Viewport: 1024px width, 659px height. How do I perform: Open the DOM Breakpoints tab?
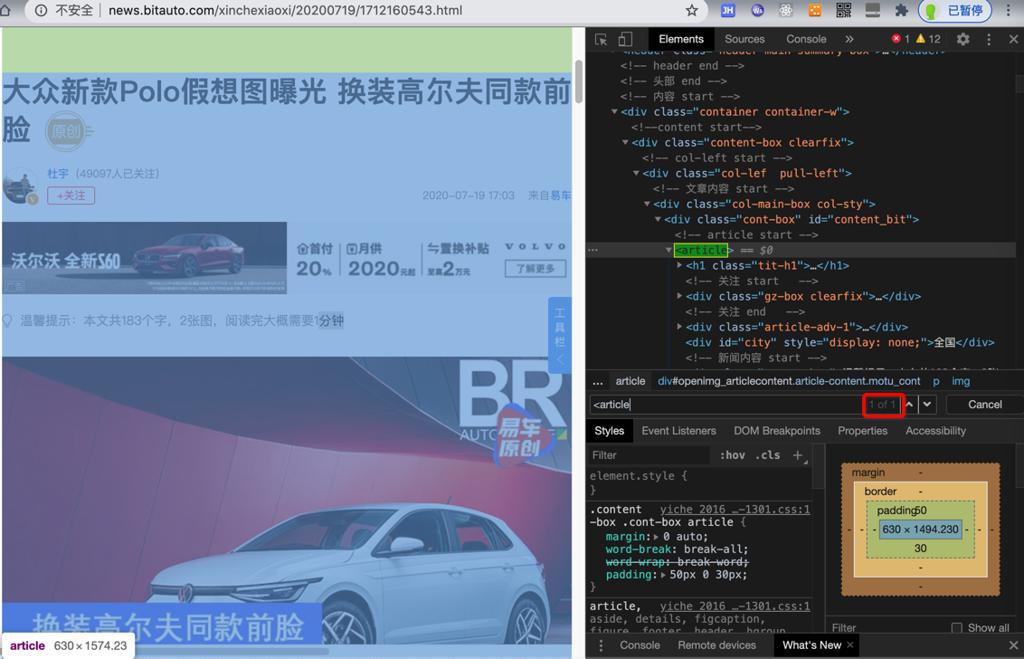776,431
